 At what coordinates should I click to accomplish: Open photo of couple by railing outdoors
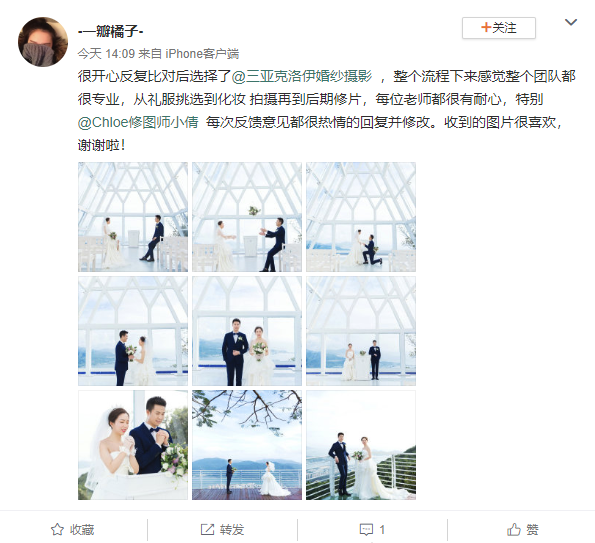click(x=361, y=445)
